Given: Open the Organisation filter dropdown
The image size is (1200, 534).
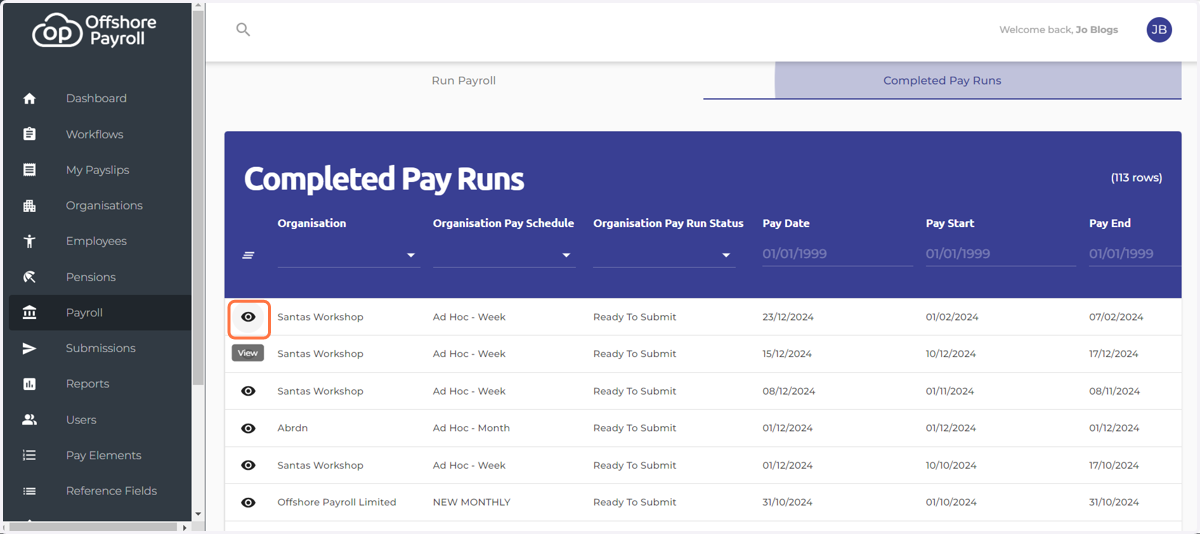Looking at the screenshot, I should [348, 255].
